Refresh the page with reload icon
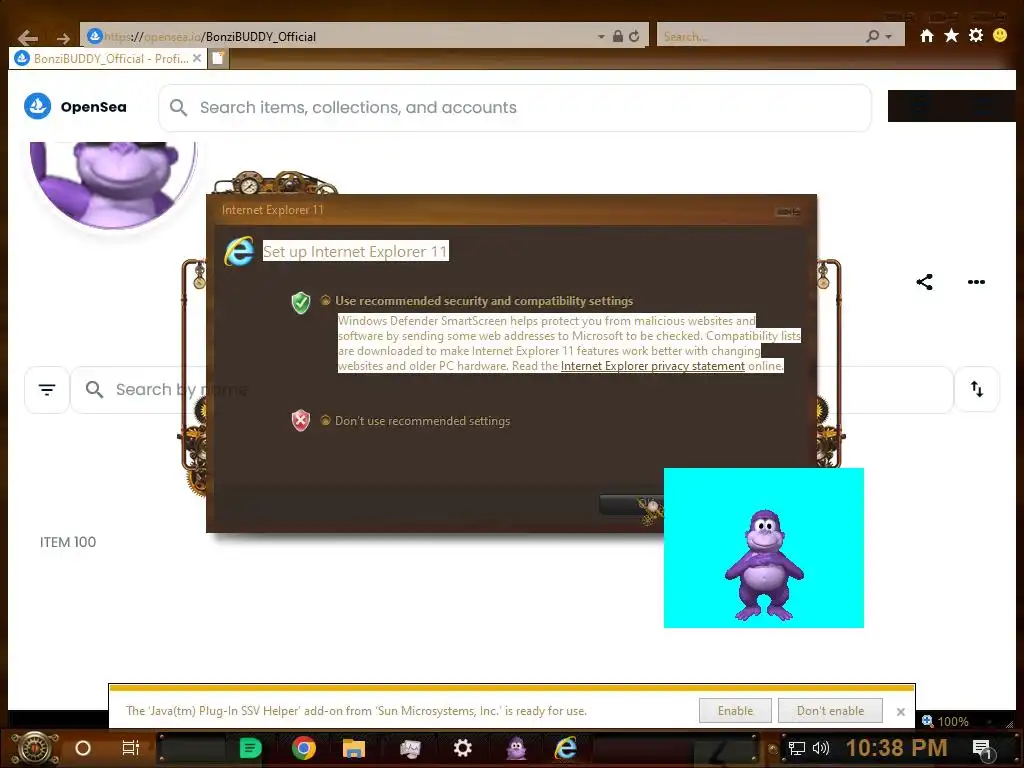The width and height of the screenshot is (1024, 768). (634, 37)
